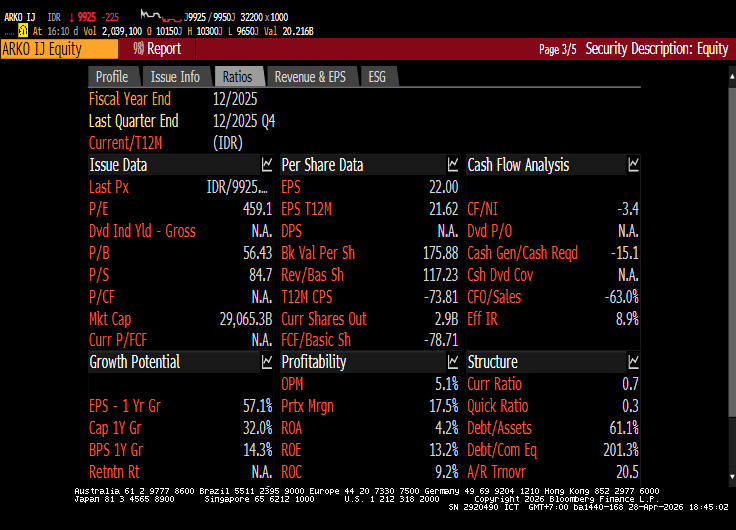Open chart icon beside Growth Potential header
The height and width of the screenshot is (530, 736).
[267, 362]
